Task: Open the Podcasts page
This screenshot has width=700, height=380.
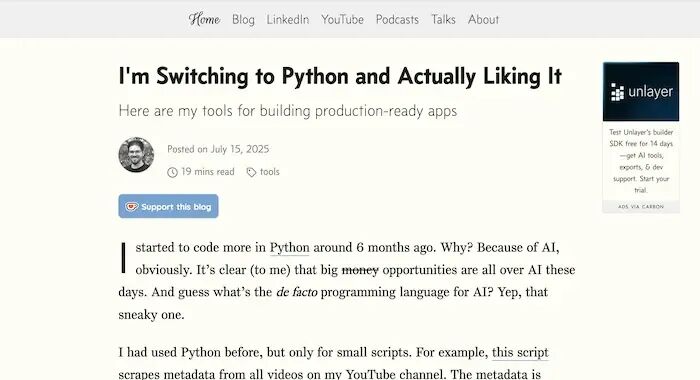Action: [x=397, y=20]
